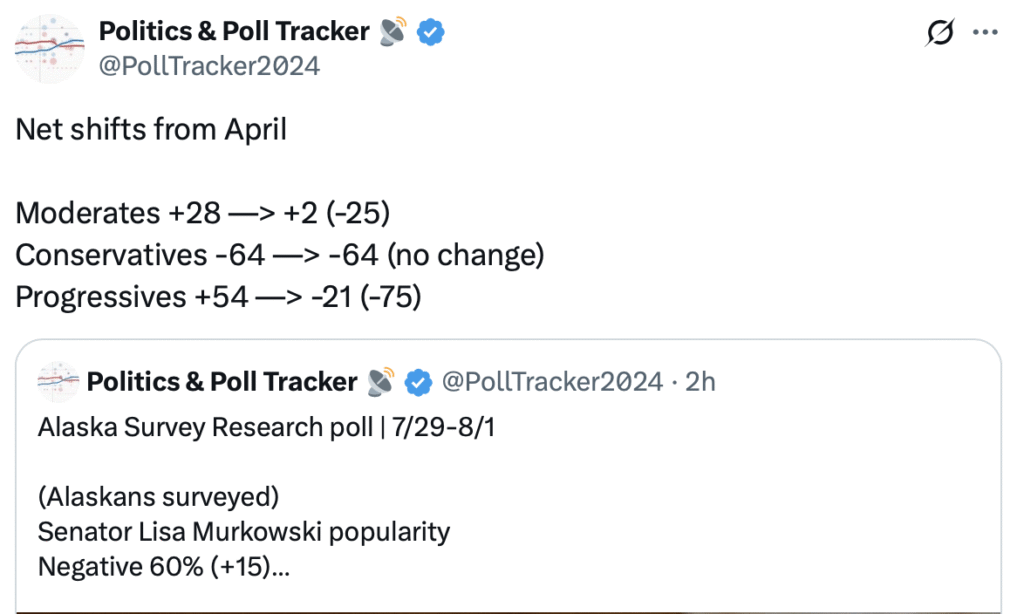Click the satellite emoji beside the top name
1024x614 pixels.
[x=393, y=33]
